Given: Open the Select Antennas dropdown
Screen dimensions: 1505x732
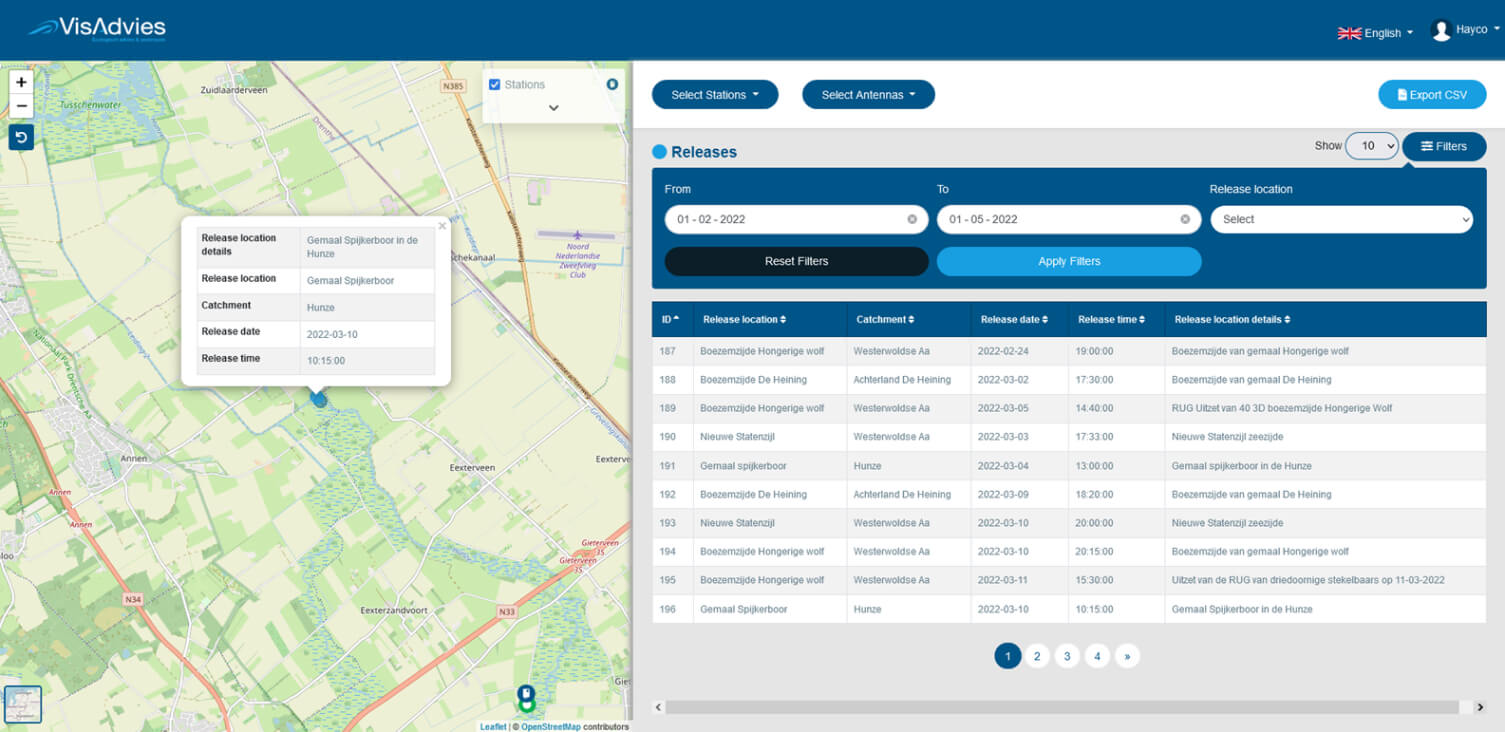Looking at the screenshot, I should (867, 95).
